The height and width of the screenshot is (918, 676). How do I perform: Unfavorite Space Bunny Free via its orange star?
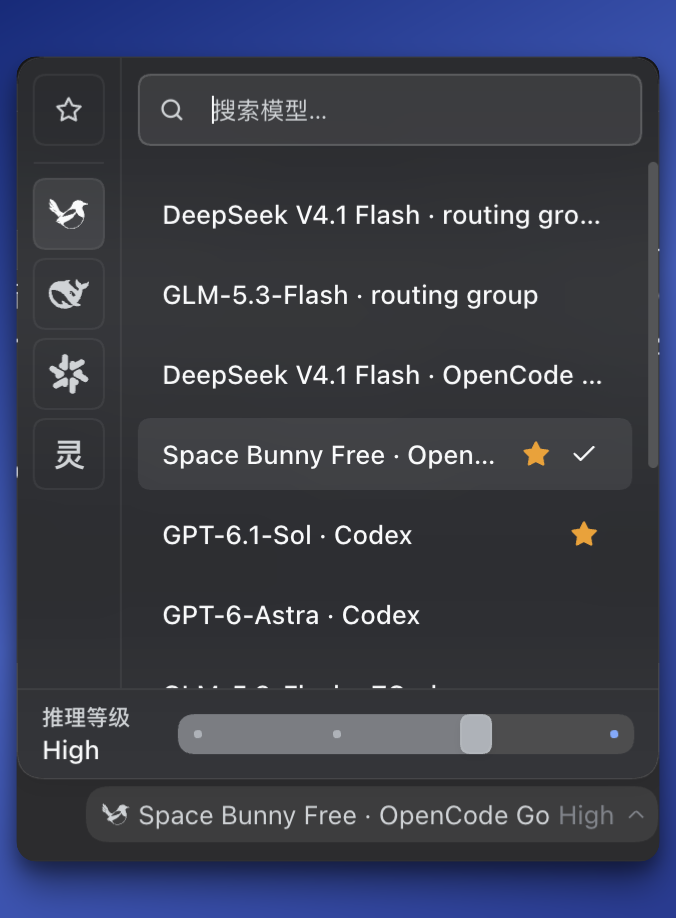(536, 454)
